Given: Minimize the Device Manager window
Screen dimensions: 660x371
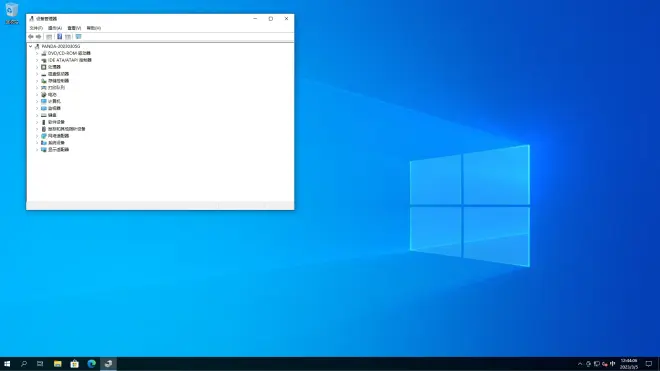Looking at the screenshot, I should pyautogui.click(x=255, y=19).
